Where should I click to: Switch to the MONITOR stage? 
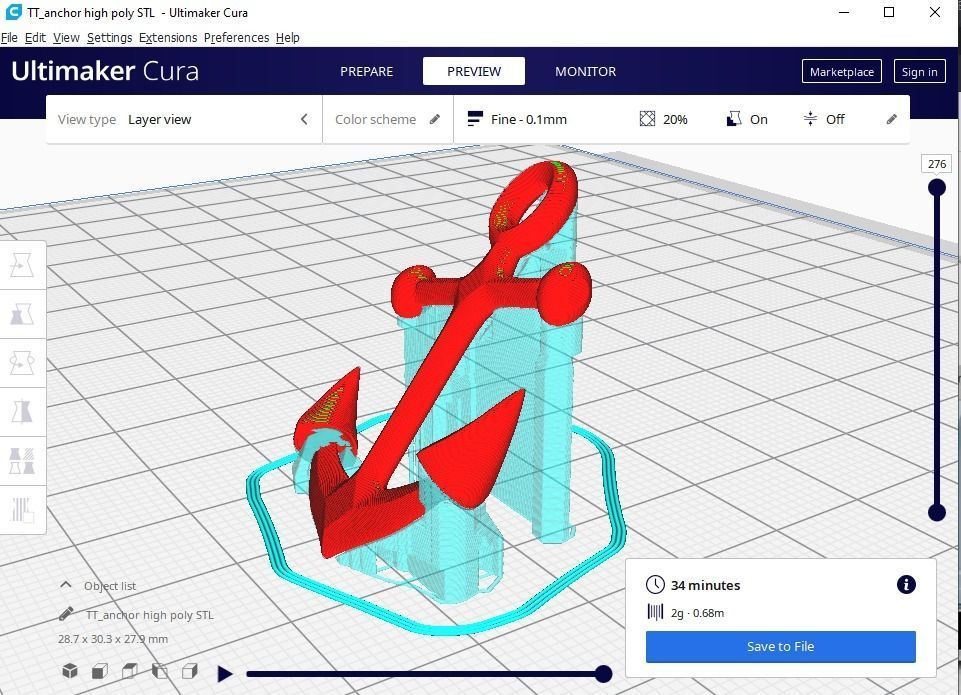585,71
